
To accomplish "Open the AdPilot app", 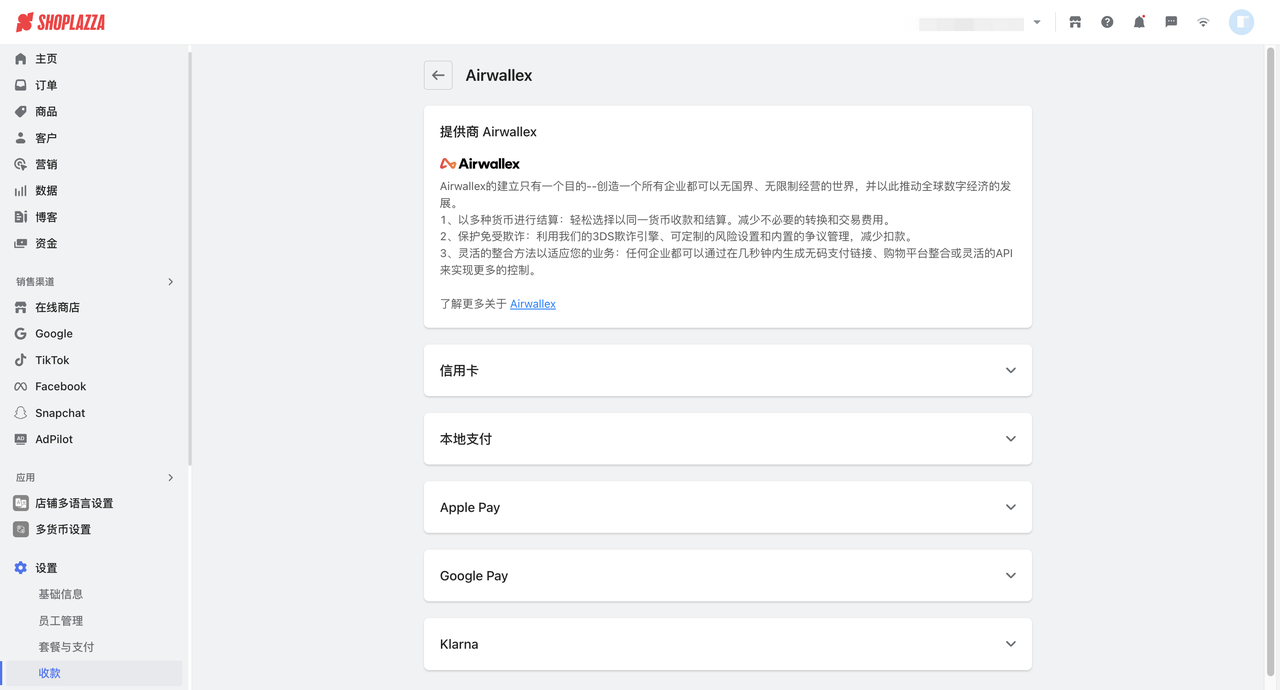I will pos(53,438).
